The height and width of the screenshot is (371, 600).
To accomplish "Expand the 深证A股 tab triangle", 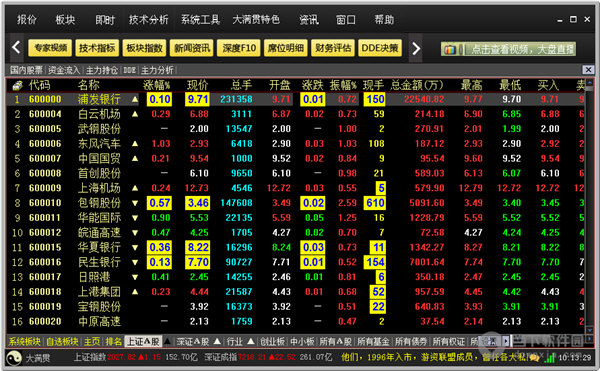I will click(217, 340).
